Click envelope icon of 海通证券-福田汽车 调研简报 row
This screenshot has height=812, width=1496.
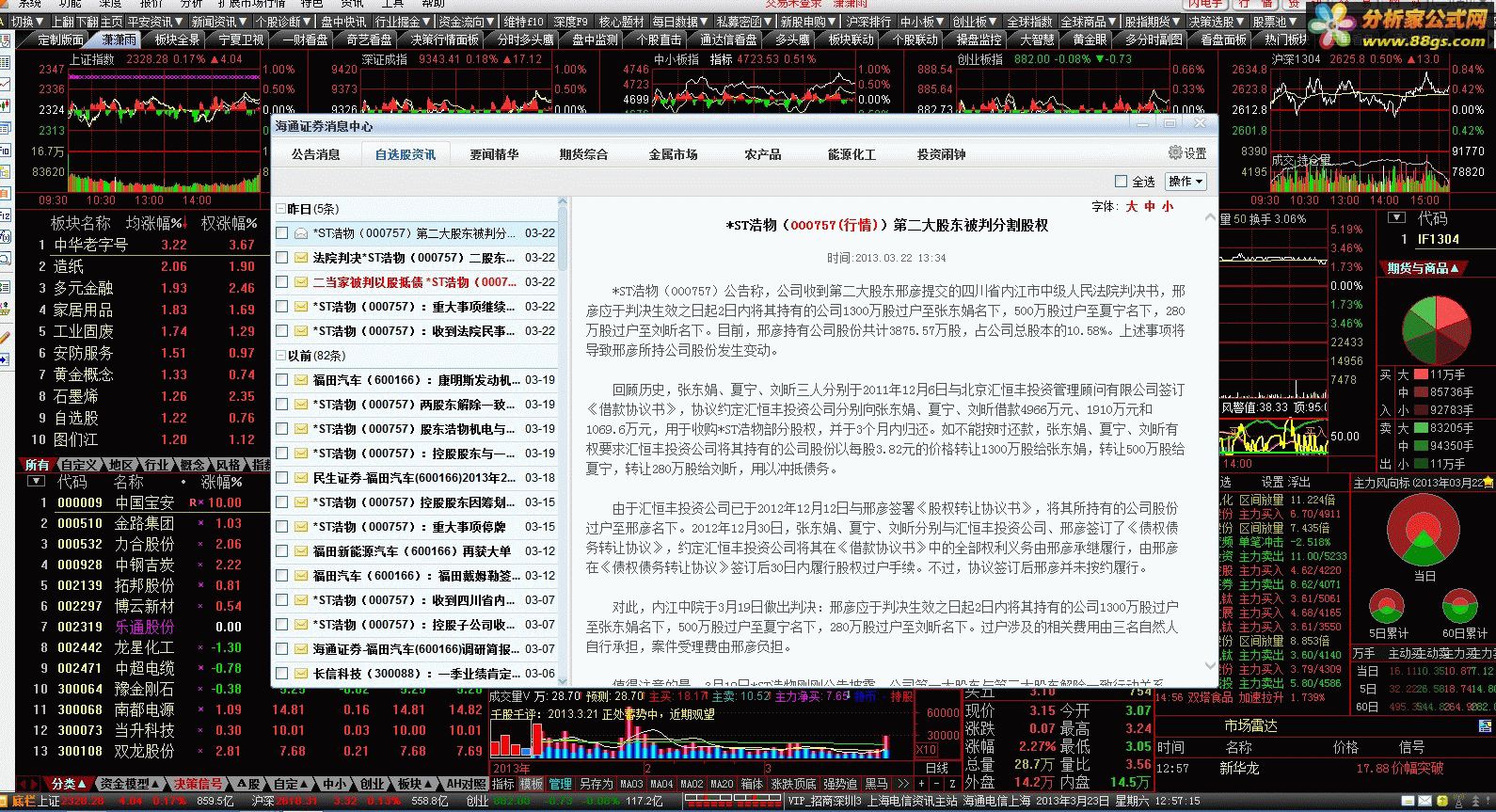301,649
